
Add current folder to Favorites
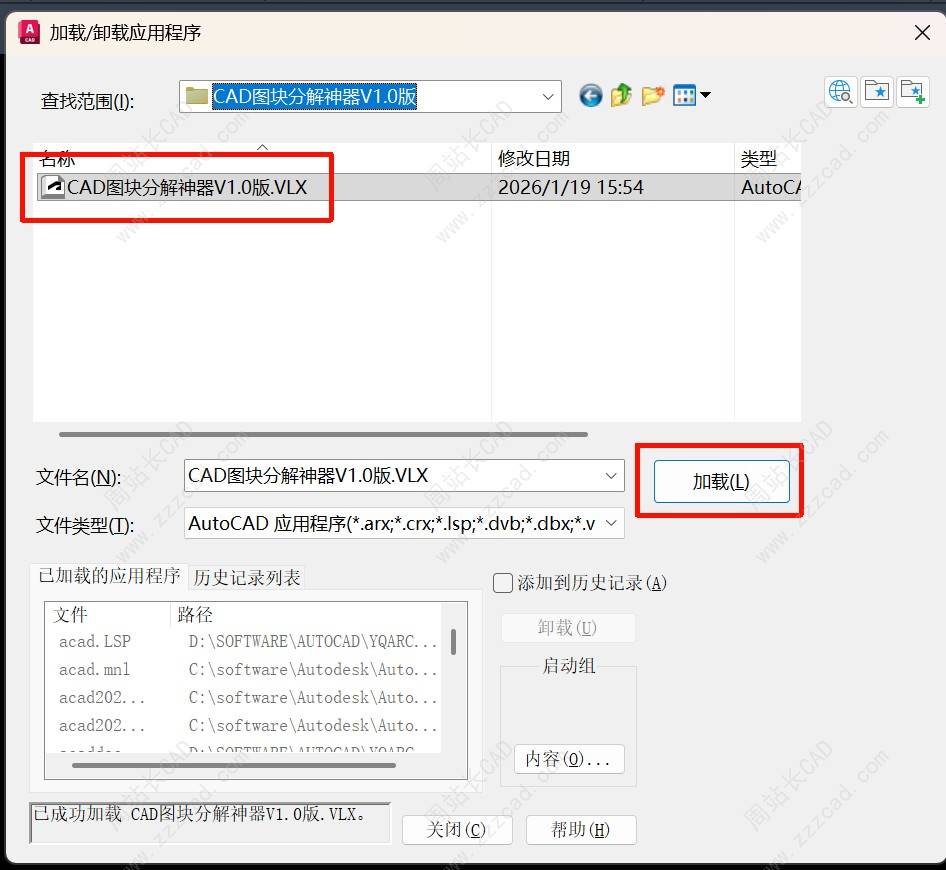click(912, 92)
